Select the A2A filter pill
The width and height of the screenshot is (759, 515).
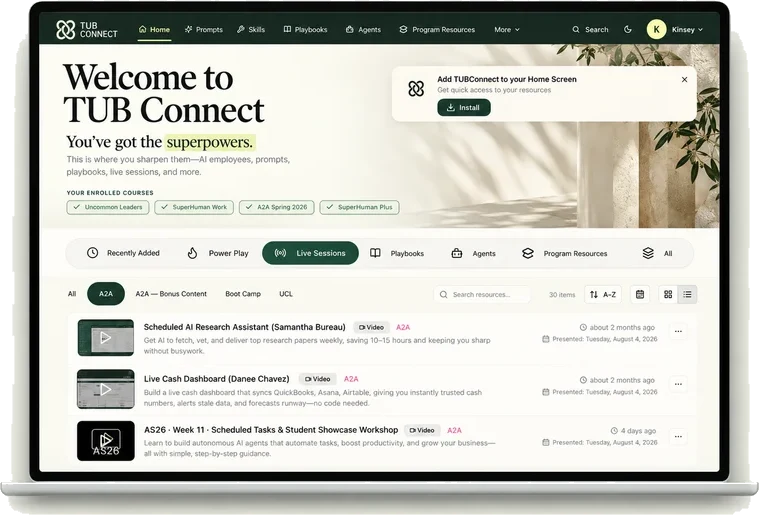pos(106,294)
